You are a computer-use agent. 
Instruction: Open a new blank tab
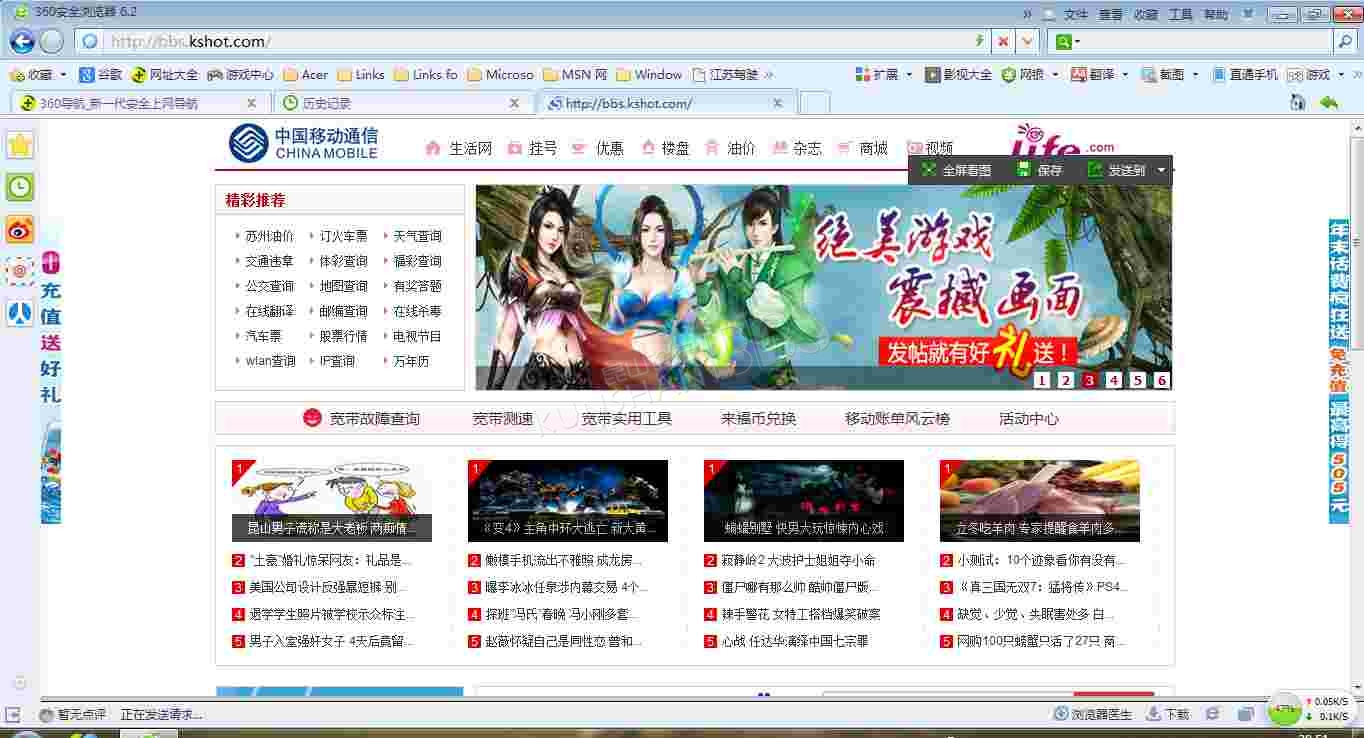click(815, 103)
